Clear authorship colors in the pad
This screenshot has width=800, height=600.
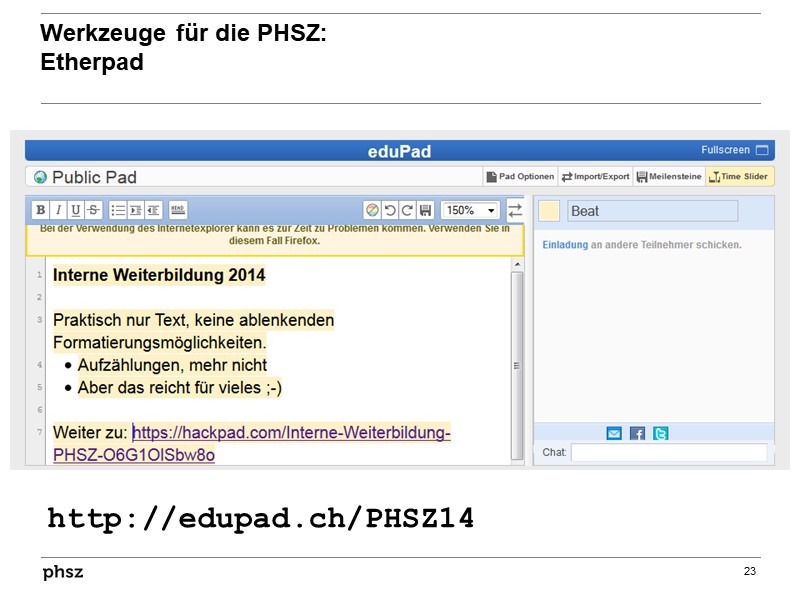371,209
